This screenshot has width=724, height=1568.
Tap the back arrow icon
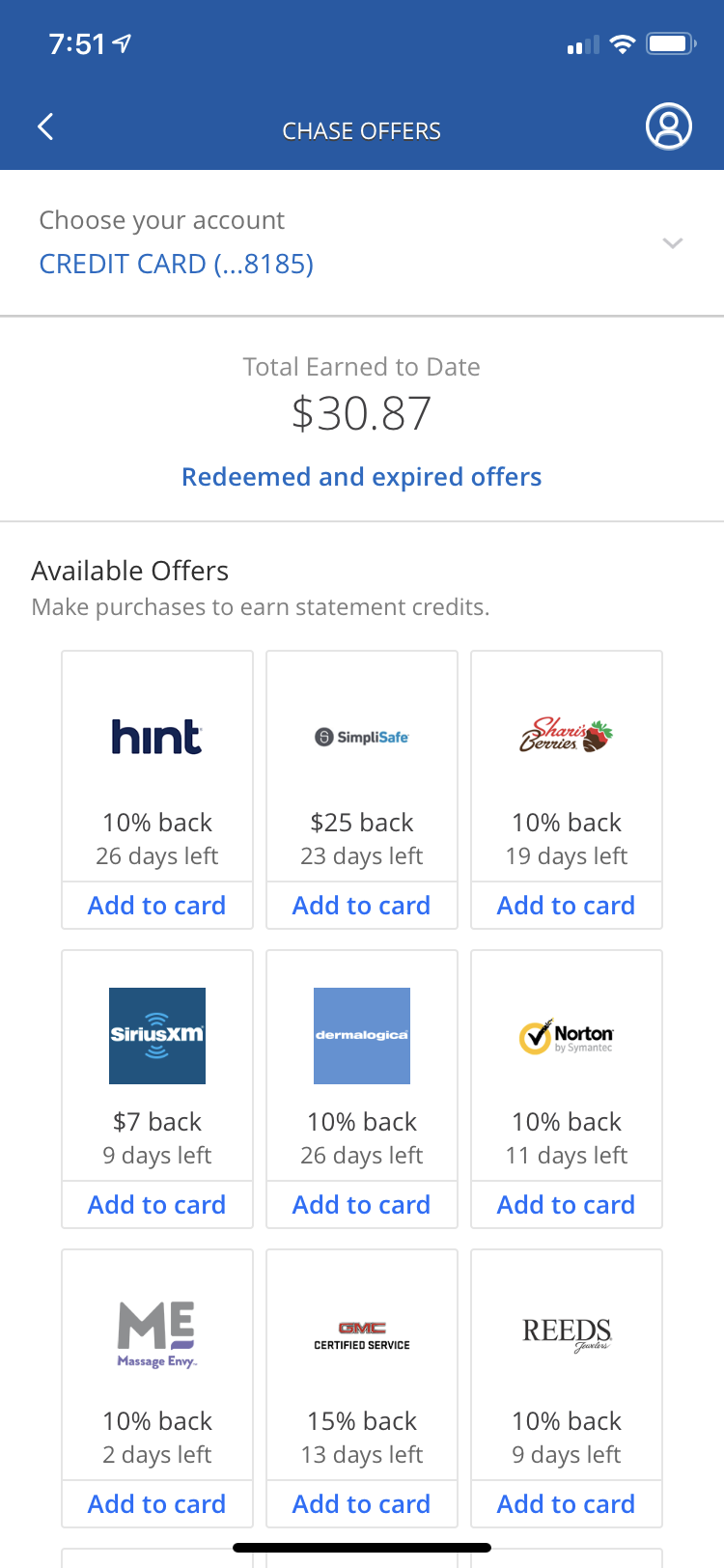pyautogui.click(x=45, y=127)
